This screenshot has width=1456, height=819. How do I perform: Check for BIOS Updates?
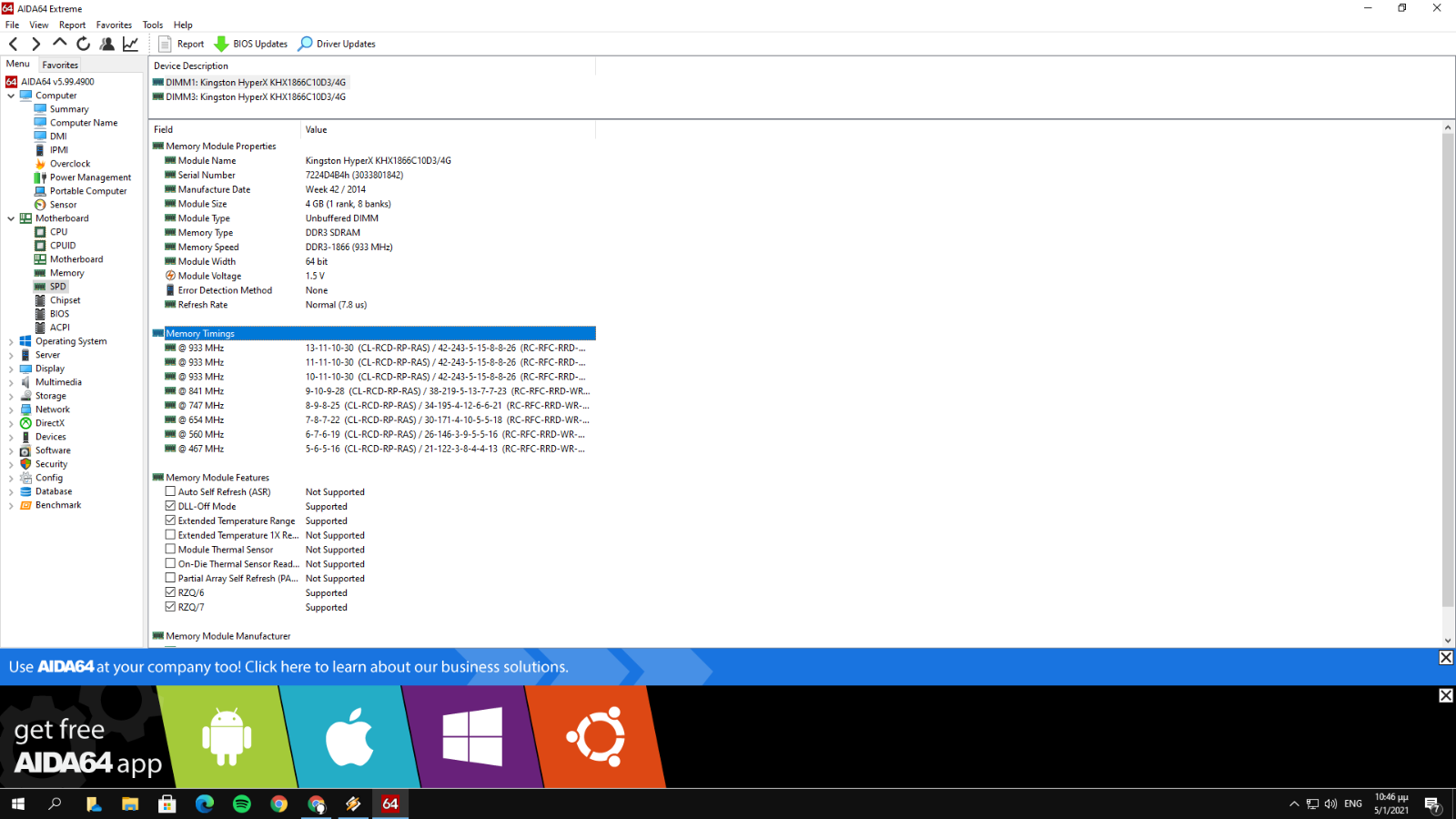click(x=250, y=44)
